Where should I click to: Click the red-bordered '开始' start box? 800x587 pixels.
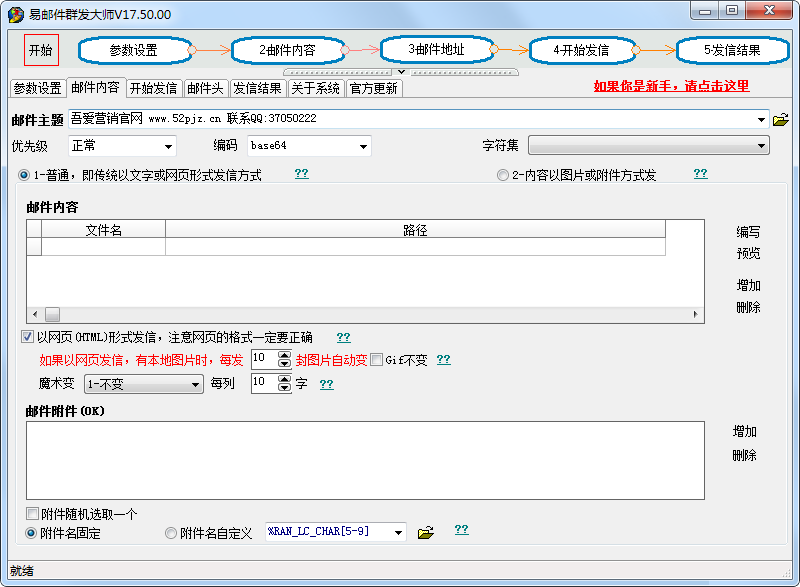coord(41,50)
